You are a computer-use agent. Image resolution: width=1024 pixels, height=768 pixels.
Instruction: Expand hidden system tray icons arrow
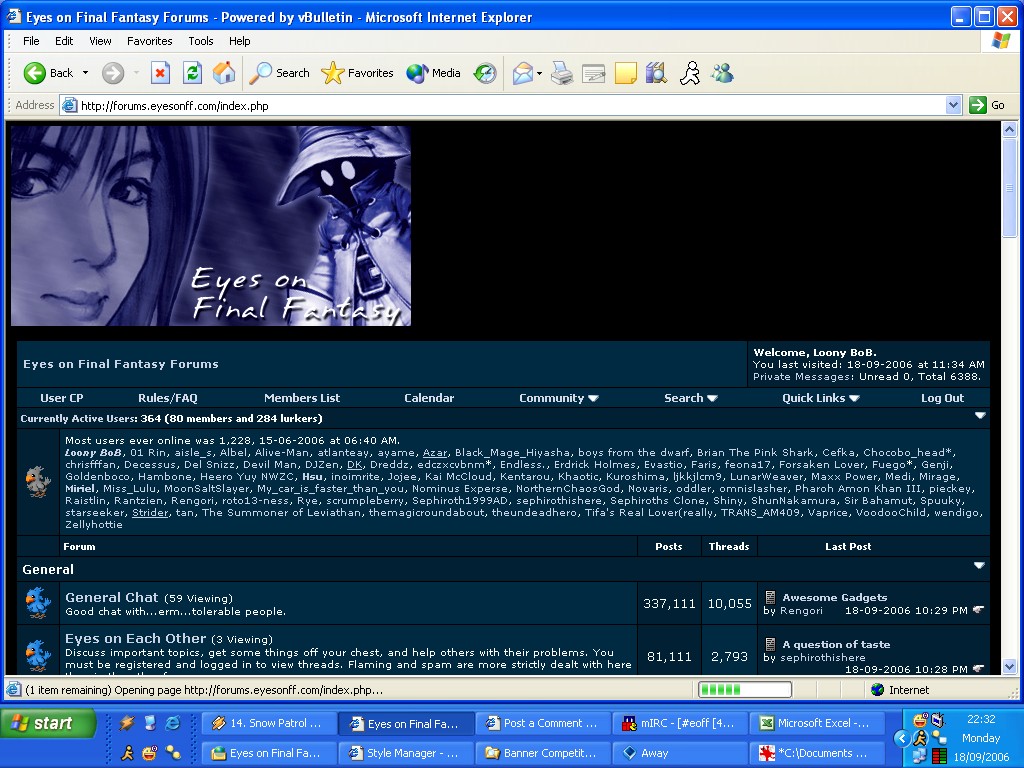(902, 738)
